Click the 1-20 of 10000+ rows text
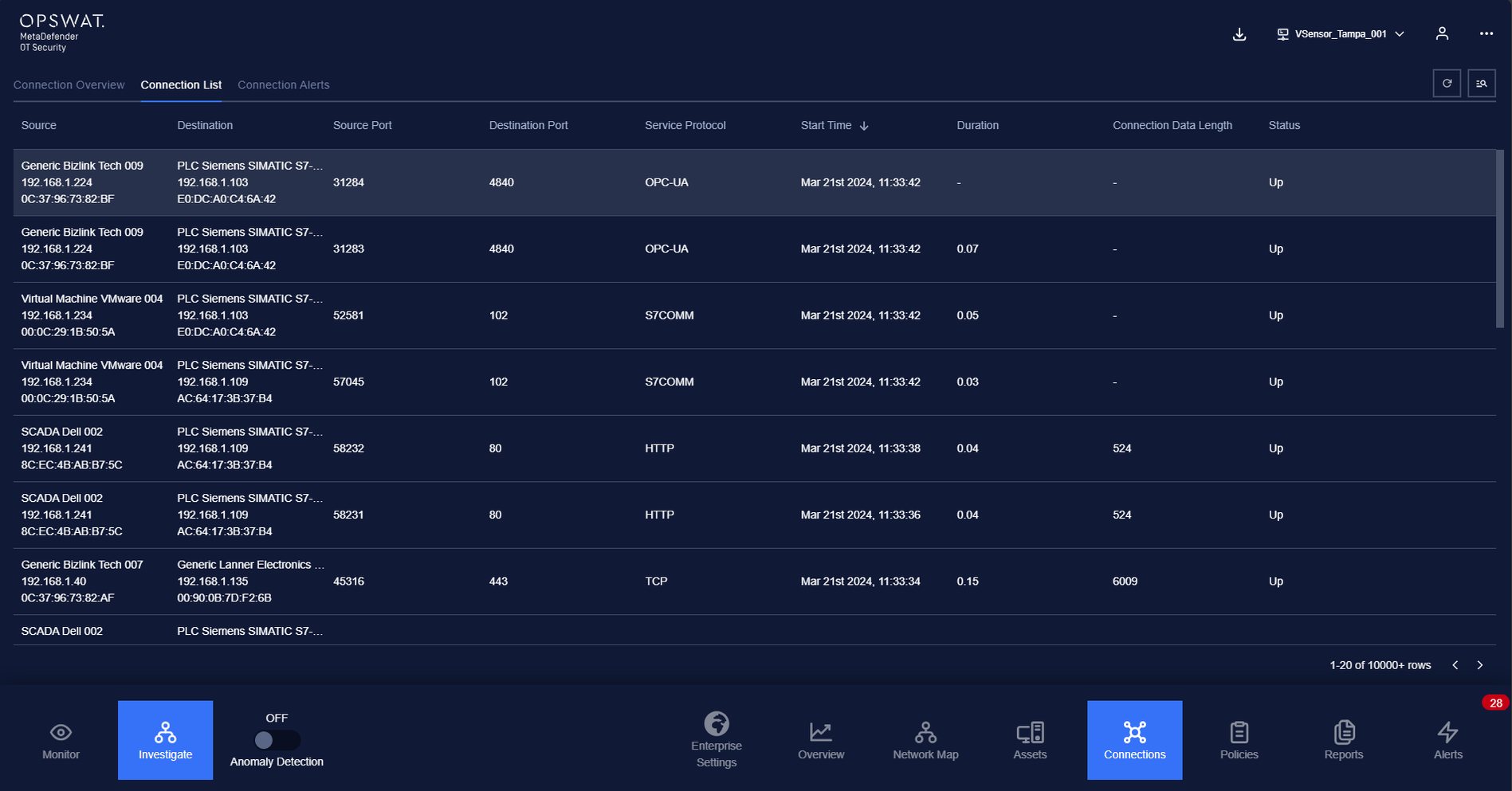This screenshot has width=1512, height=791. [1380, 665]
